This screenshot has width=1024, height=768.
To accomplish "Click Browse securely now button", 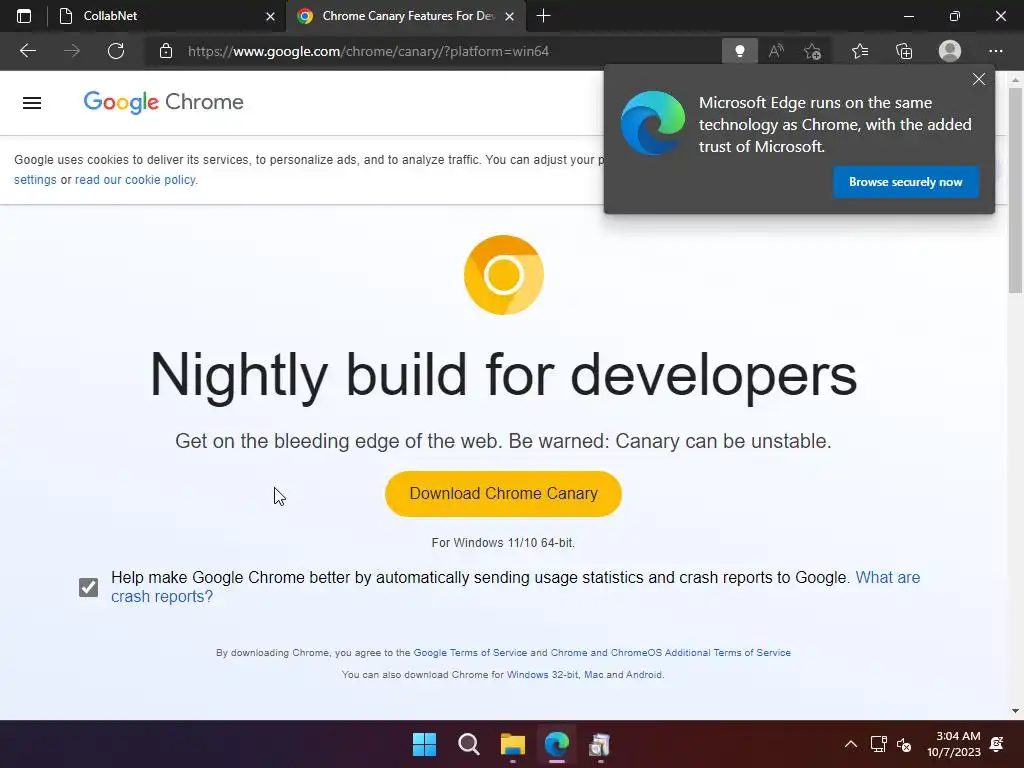I will (x=905, y=182).
